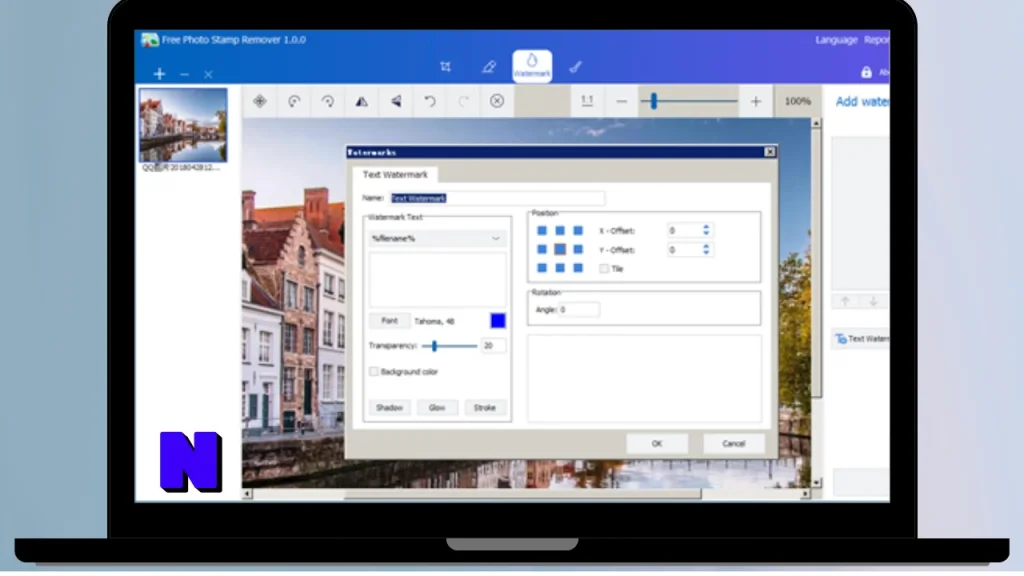Rotate image counterclockwise icon
This screenshot has width=1024, height=576.
[294, 101]
